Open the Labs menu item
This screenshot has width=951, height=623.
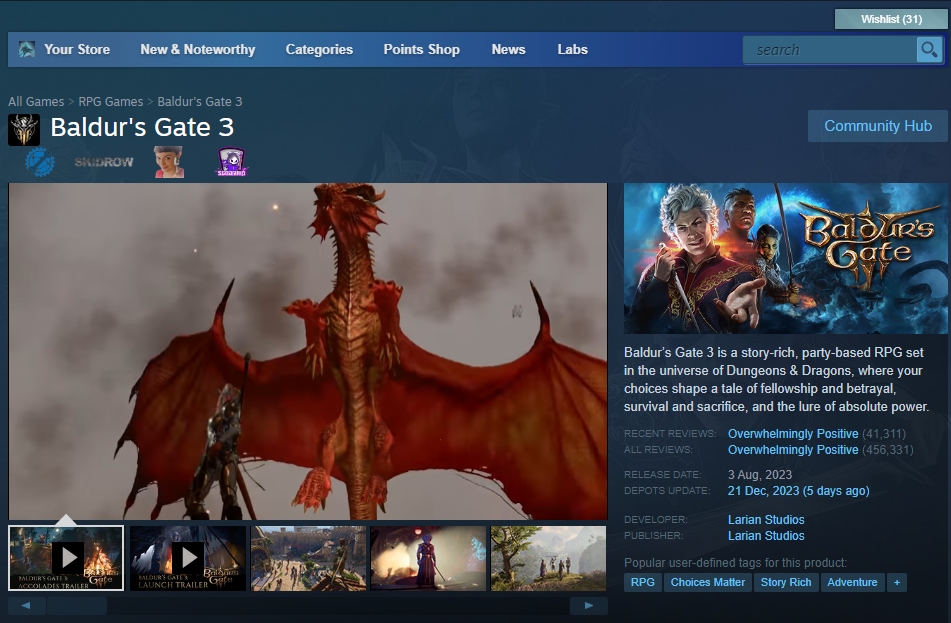click(x=572, y=49)
